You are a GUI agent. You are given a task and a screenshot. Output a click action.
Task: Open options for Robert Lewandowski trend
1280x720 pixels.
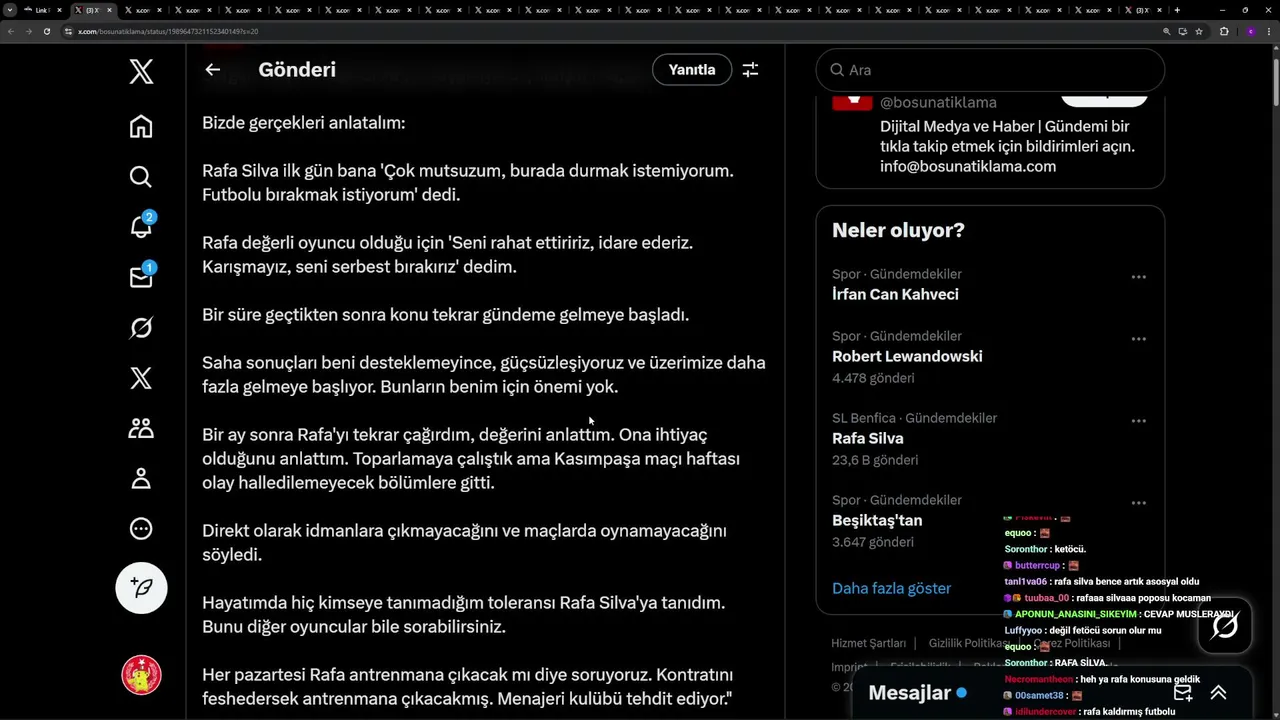click(x=1138, y=339)
